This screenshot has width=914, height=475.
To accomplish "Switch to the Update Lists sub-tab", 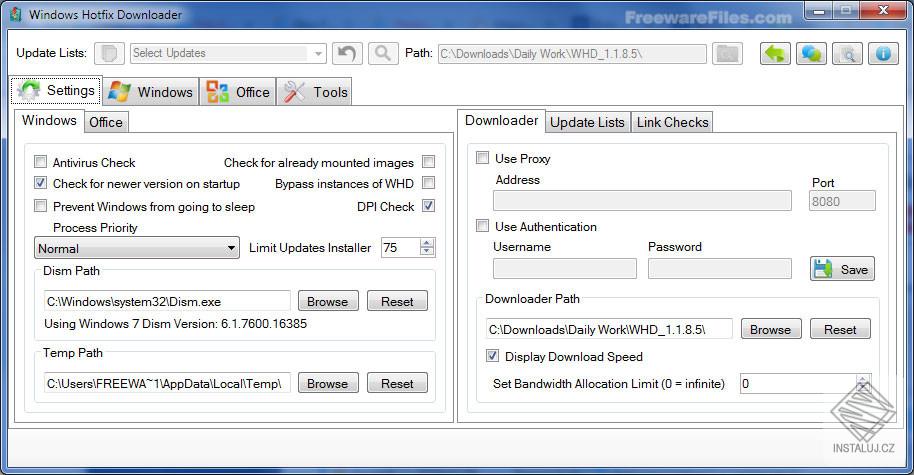I will [x=588, y=122].
